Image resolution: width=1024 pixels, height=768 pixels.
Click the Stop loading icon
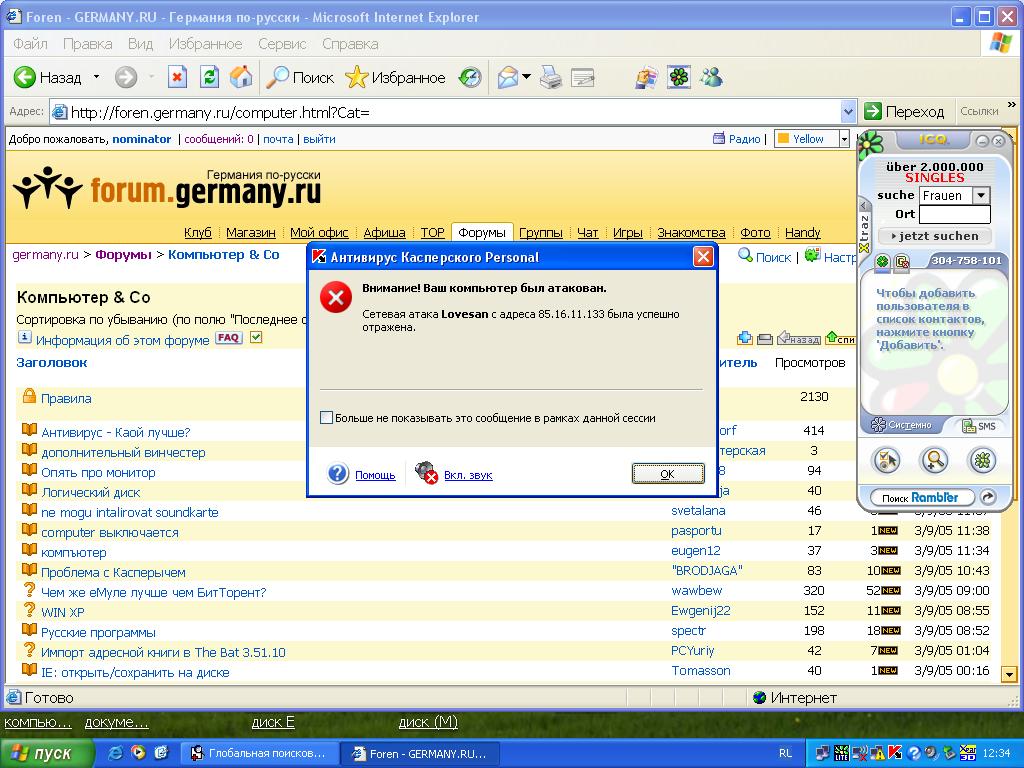pos(177,77)
